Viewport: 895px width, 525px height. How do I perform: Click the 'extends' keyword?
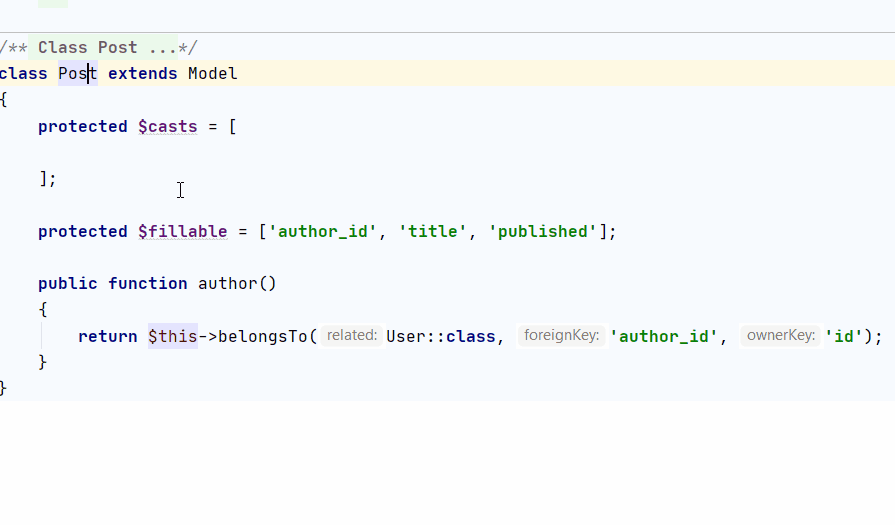coord(143,74)
